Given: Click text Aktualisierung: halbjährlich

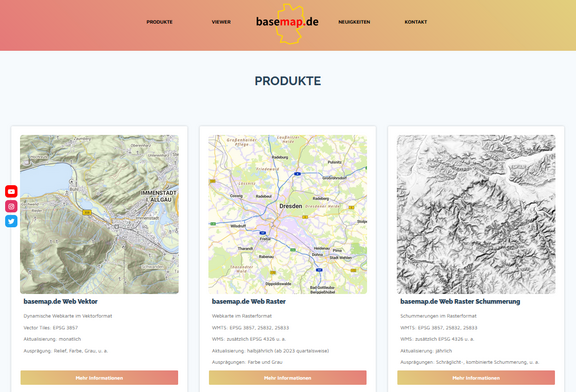Looking at the screenshot, I should tap(270, 351).
